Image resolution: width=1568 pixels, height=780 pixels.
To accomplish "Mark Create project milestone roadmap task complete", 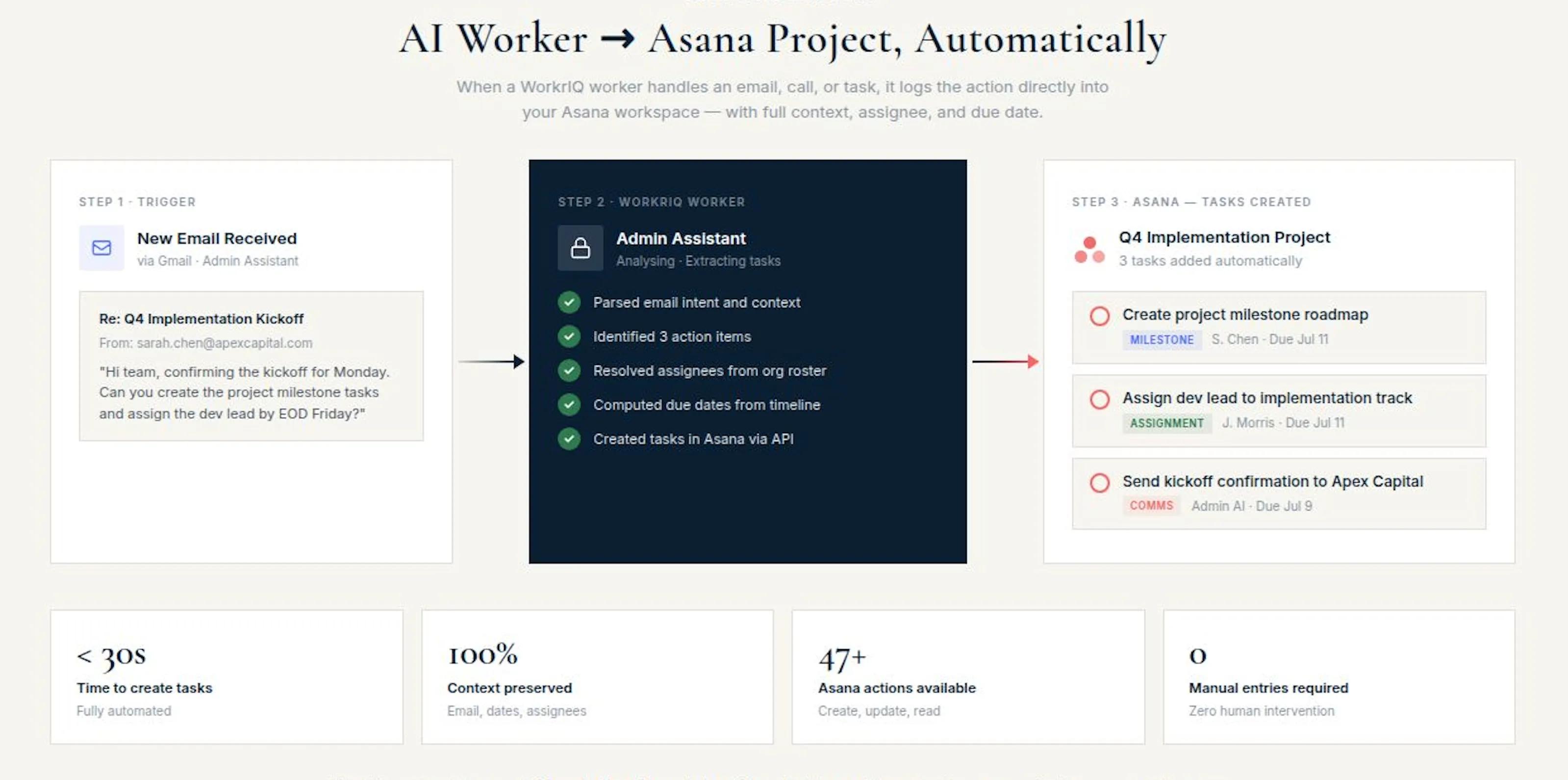I will click(1099, 316).
